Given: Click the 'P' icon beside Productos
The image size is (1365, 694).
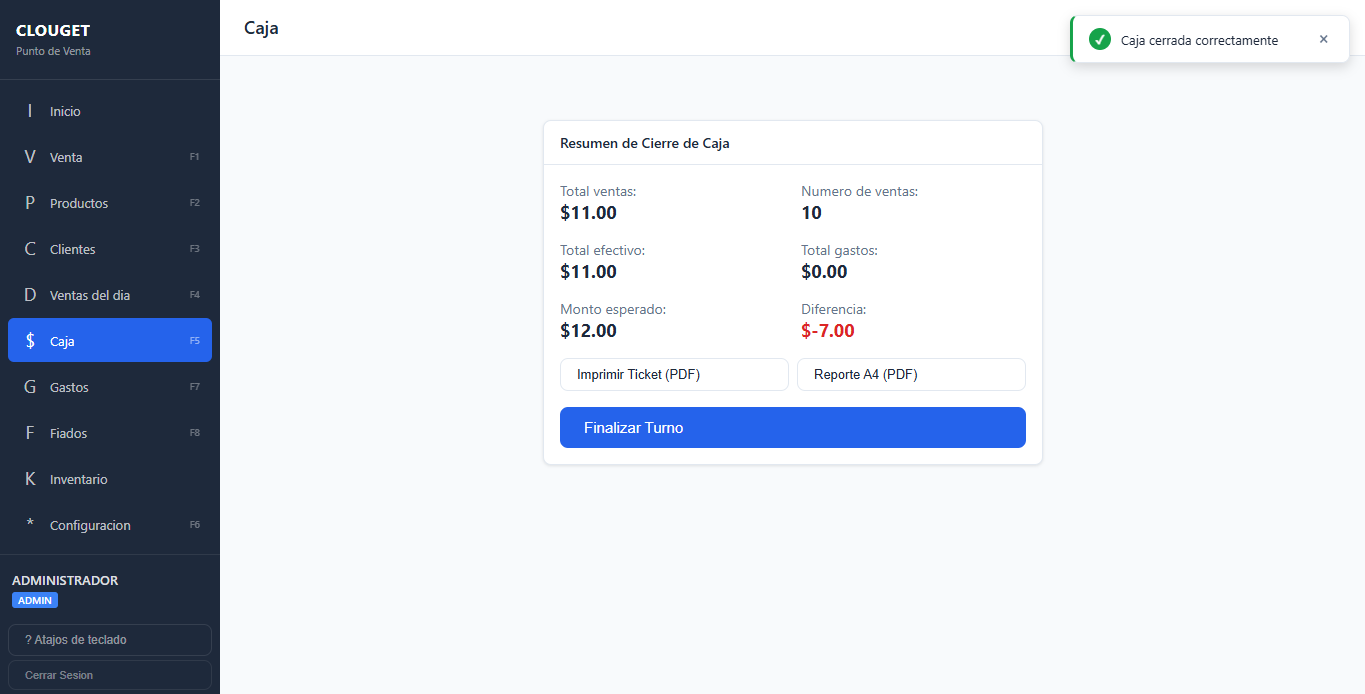Looking at the screenshot, I should pyautogui.click(x=30, y=203).
